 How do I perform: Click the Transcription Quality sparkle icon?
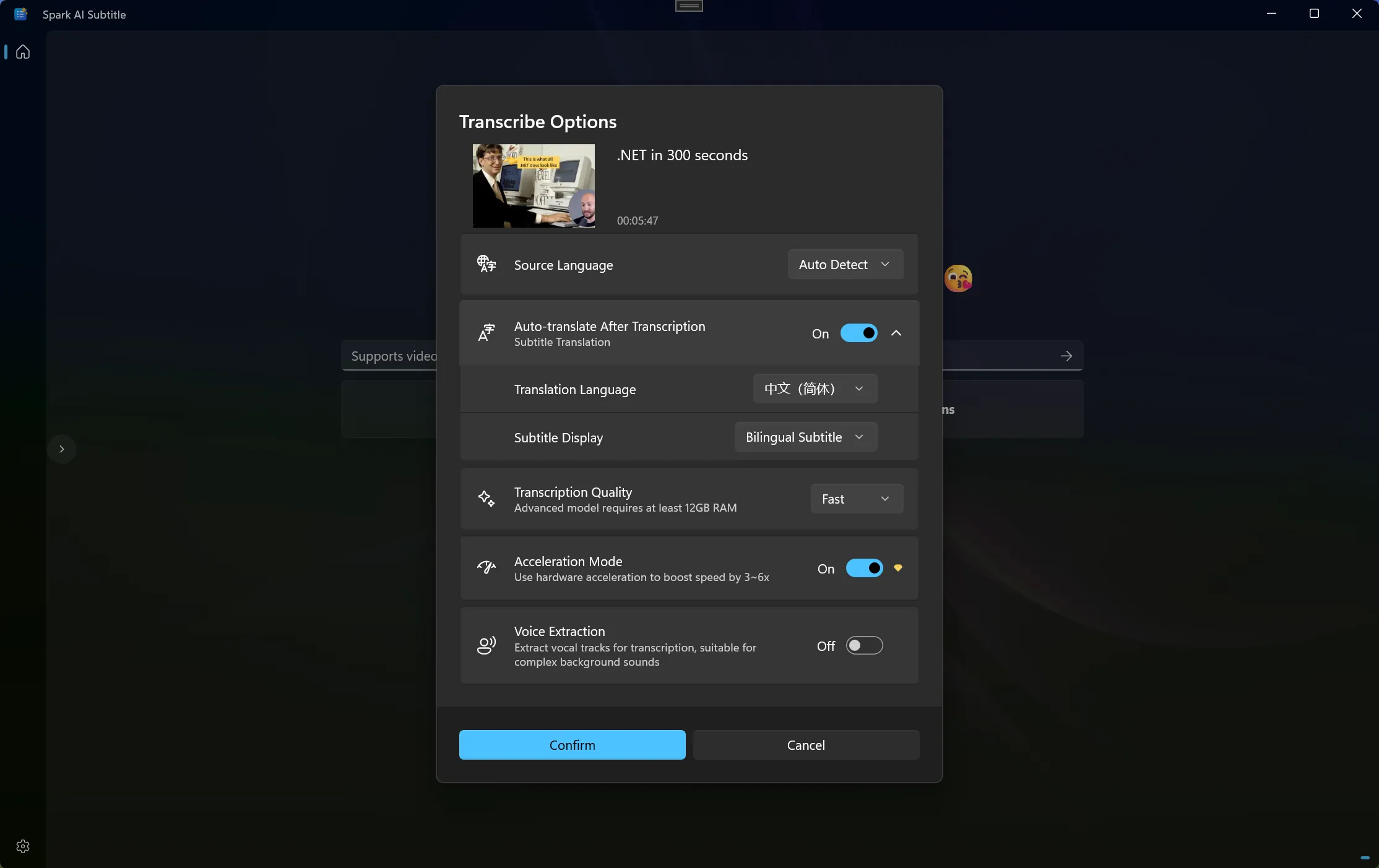(486, 499)
